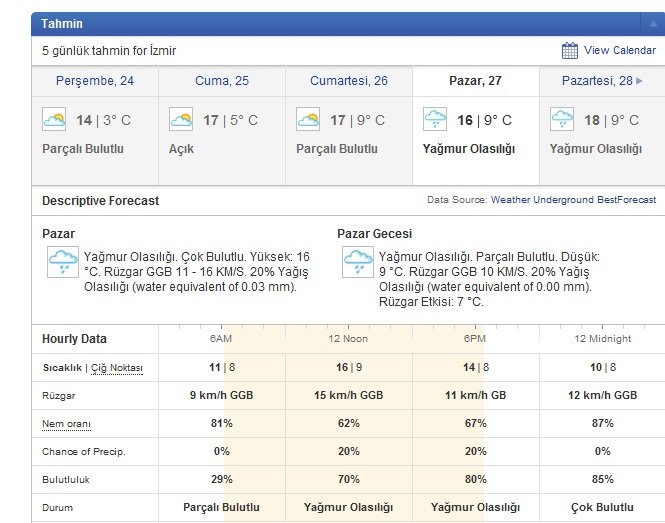The height and width of the screenshot is (523, 665).
Task: Show next days via arrow after Pazartesi
Action: click(x=639, y=81)
